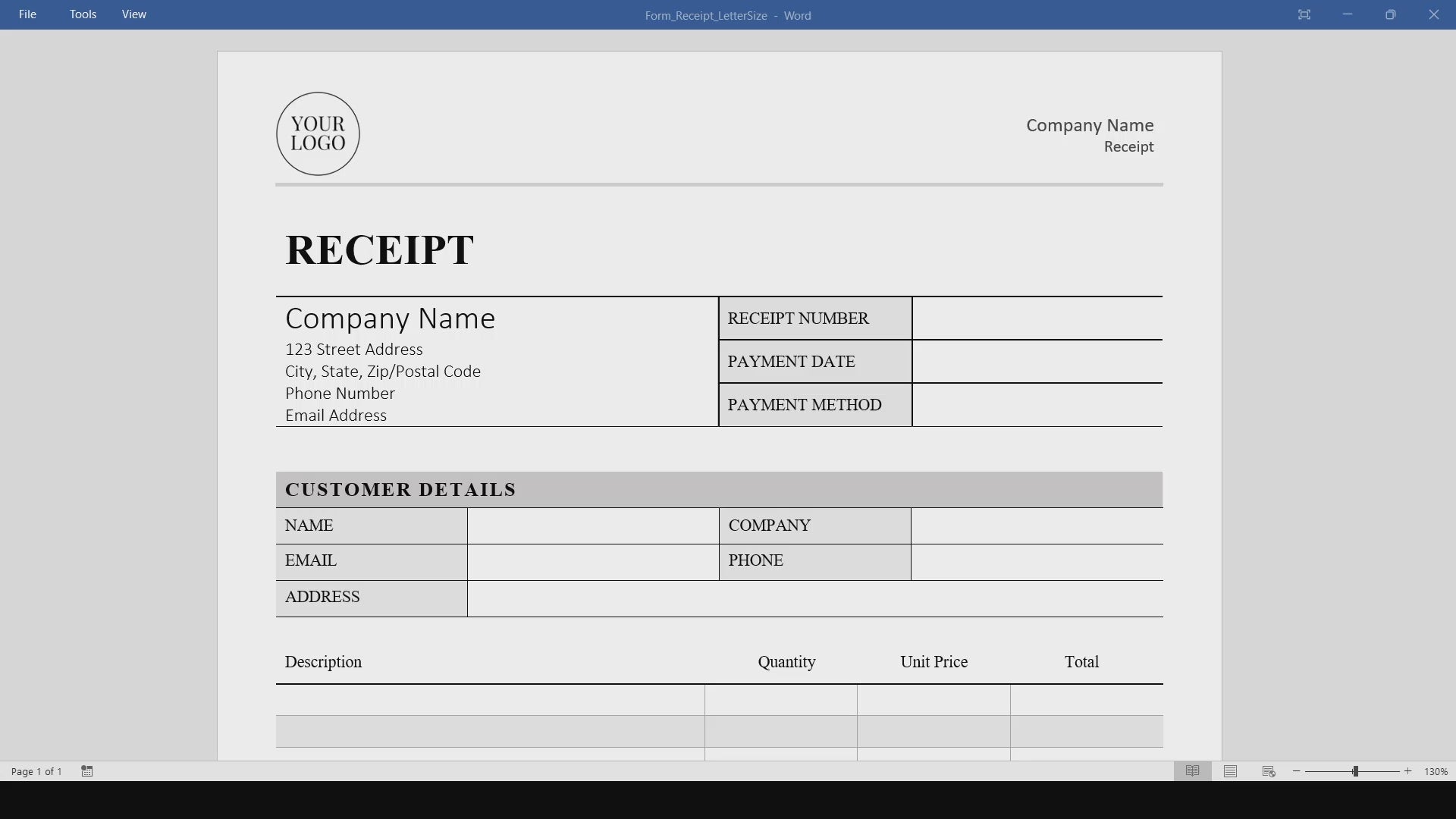Open the Tools menu
Screen dimensions: 1456x819
coord(83,14)
